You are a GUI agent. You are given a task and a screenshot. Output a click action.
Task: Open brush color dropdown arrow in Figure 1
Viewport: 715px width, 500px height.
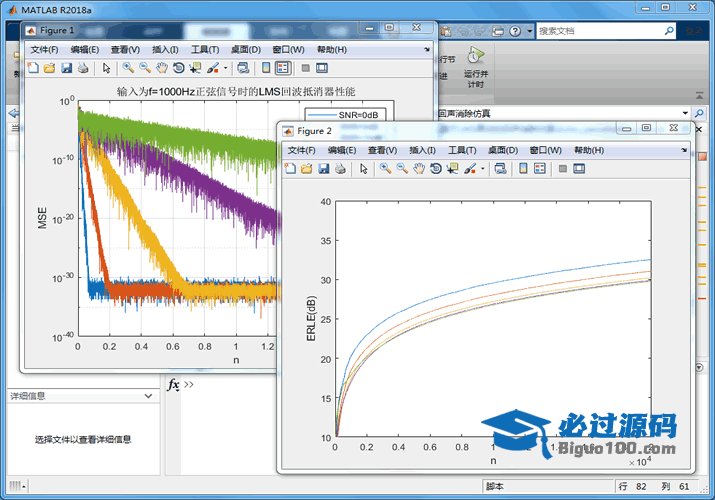[226, 68]
